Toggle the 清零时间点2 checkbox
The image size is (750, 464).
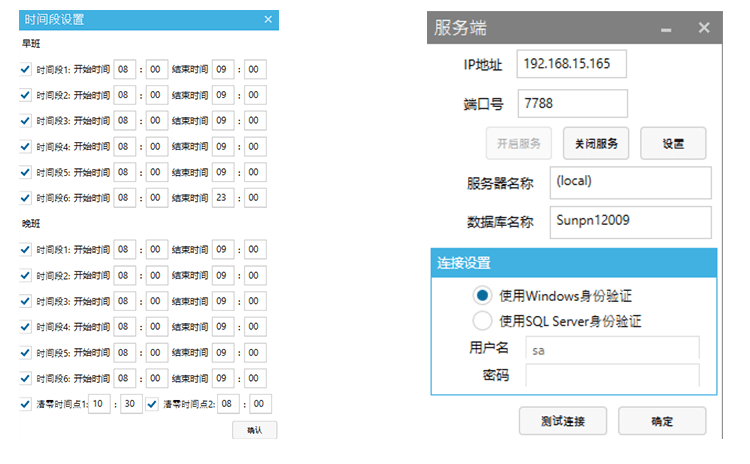(153, 404)
